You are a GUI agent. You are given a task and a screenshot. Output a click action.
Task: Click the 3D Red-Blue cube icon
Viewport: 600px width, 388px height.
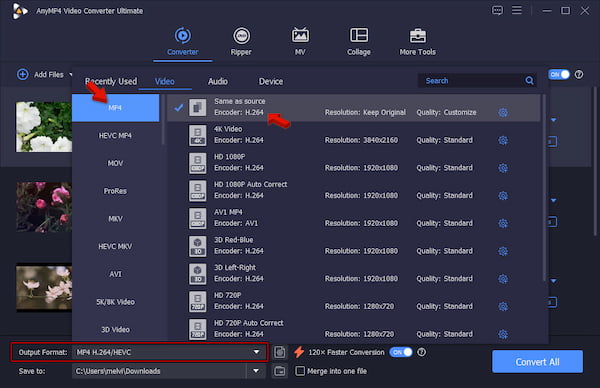coord(197,246)
